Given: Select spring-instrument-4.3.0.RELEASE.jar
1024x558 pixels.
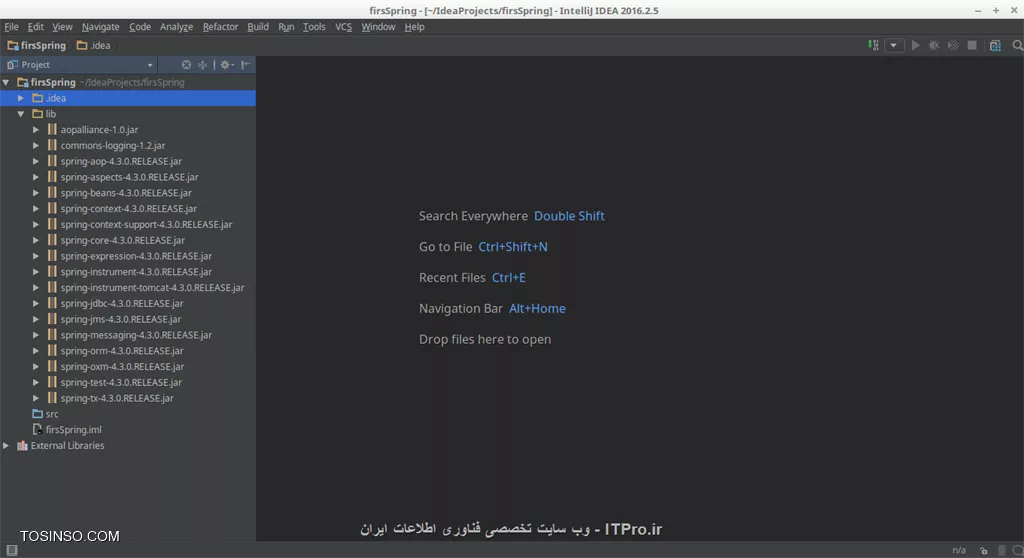Looking at the screenshot, I should coord(136,272).
